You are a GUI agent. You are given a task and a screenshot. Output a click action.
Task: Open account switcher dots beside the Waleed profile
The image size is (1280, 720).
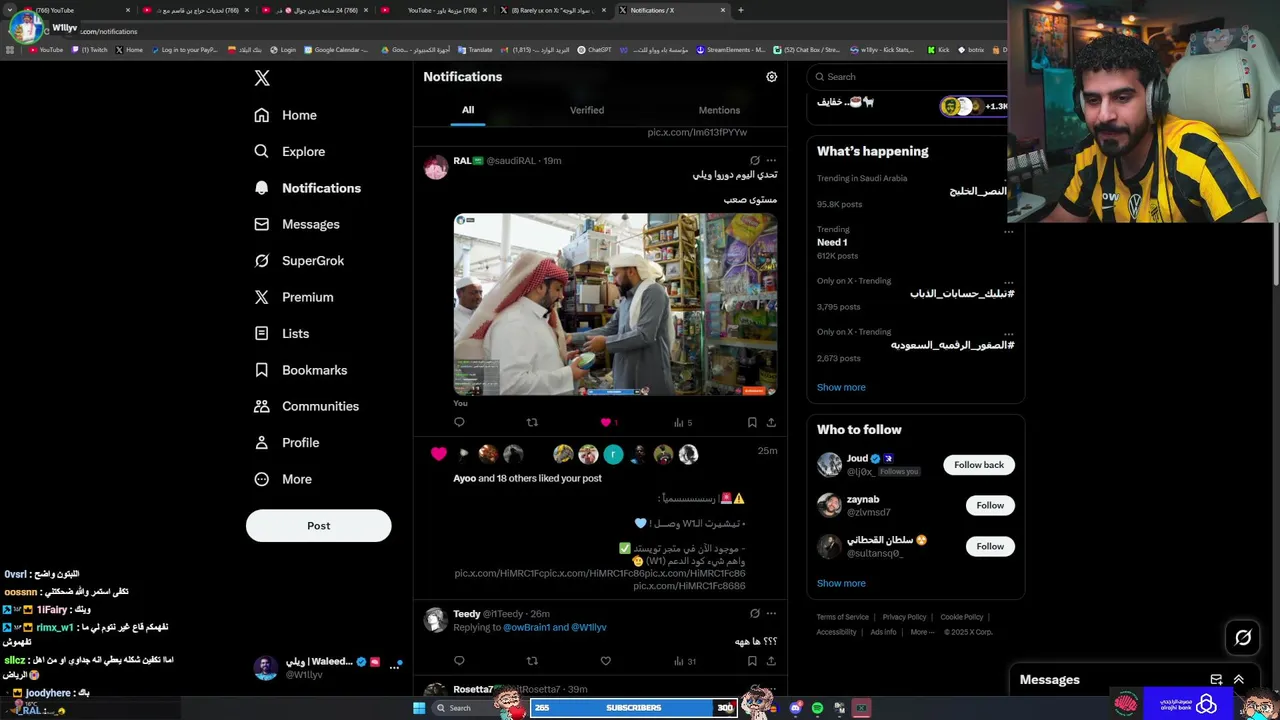point(394,667)
